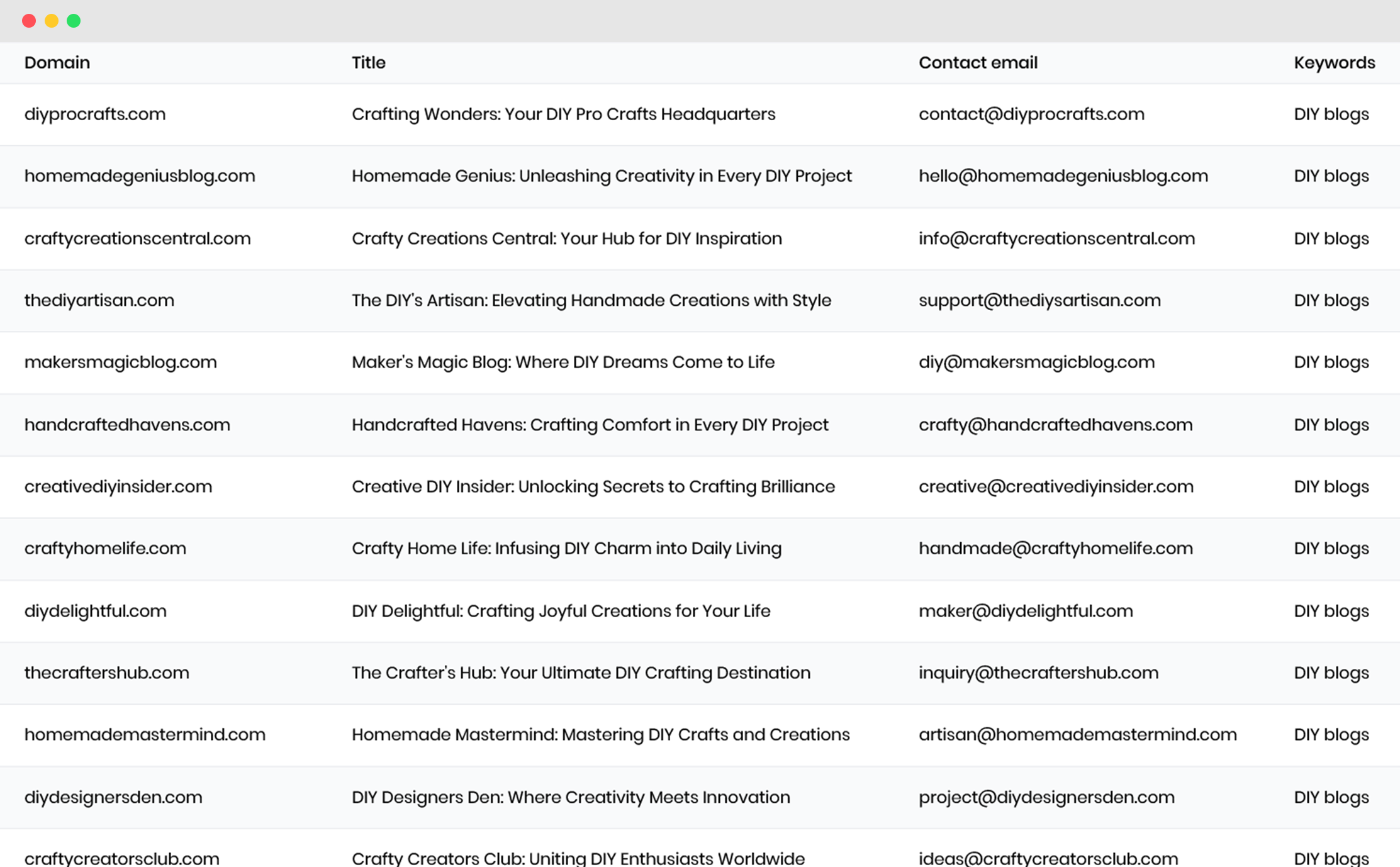This screenshot has width=1400, height=867.
Task: Select the homemadegeniusblog.com domain cell
Action: pyautogui.click(x=140, y=176)
